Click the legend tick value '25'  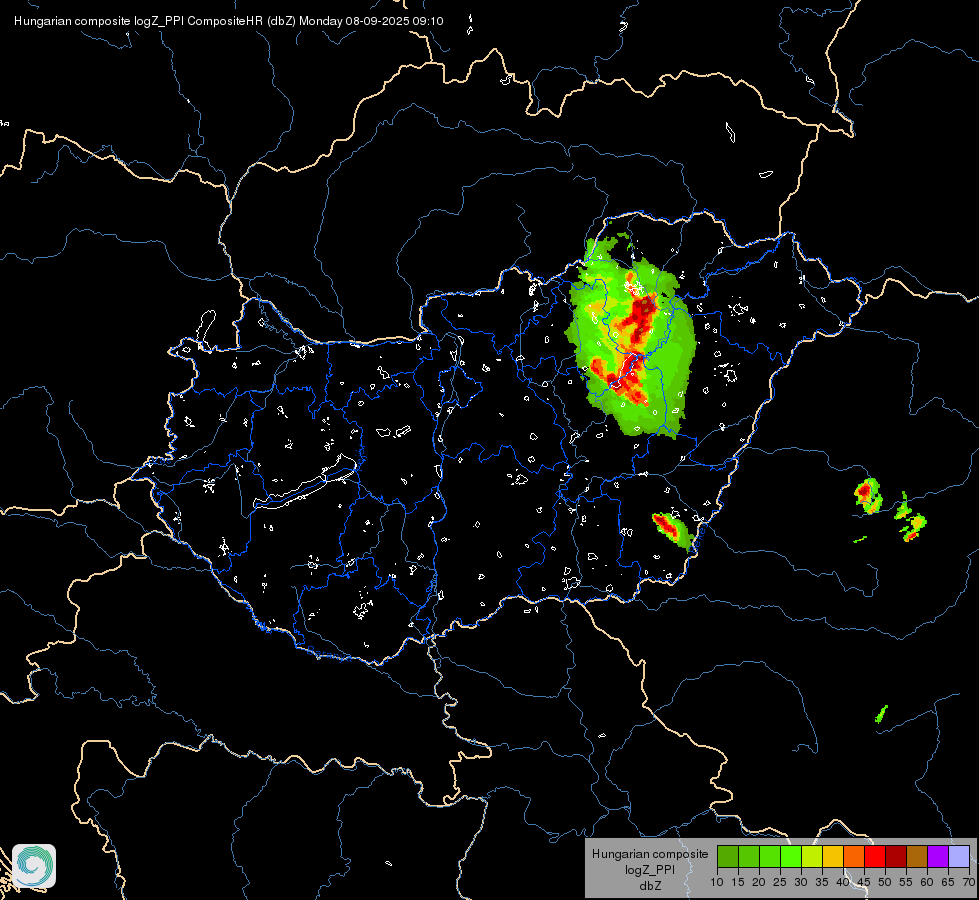(780, 883)
